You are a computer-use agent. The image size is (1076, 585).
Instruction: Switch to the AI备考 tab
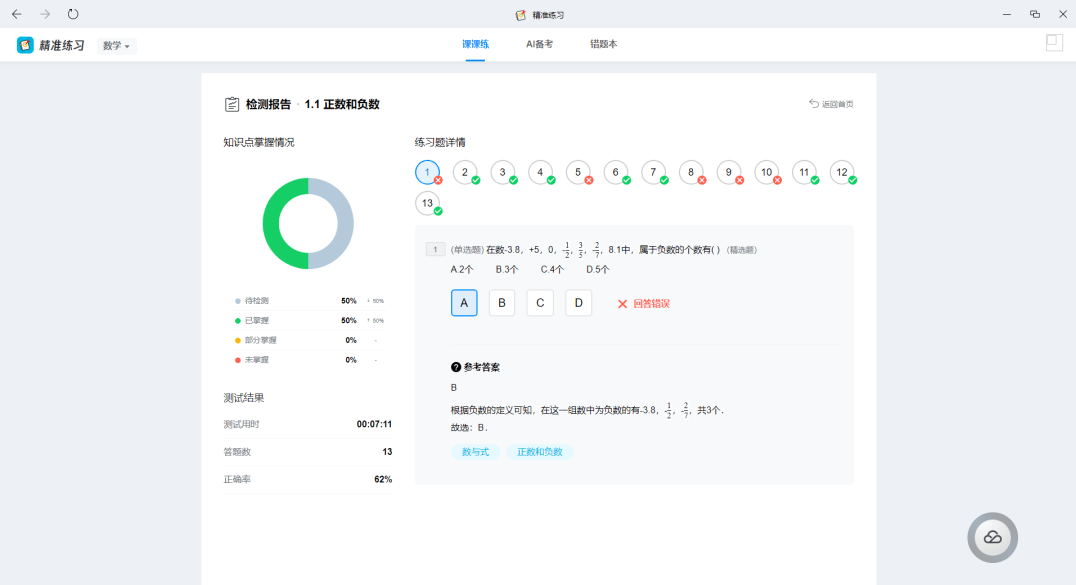(x=540, y=45)
